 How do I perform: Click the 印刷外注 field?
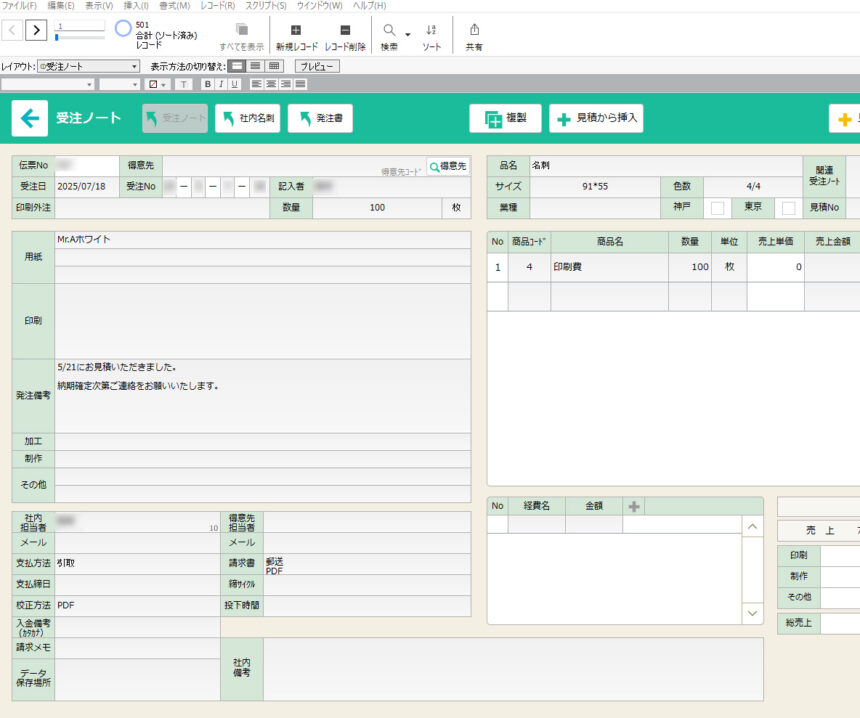[162, 208]
